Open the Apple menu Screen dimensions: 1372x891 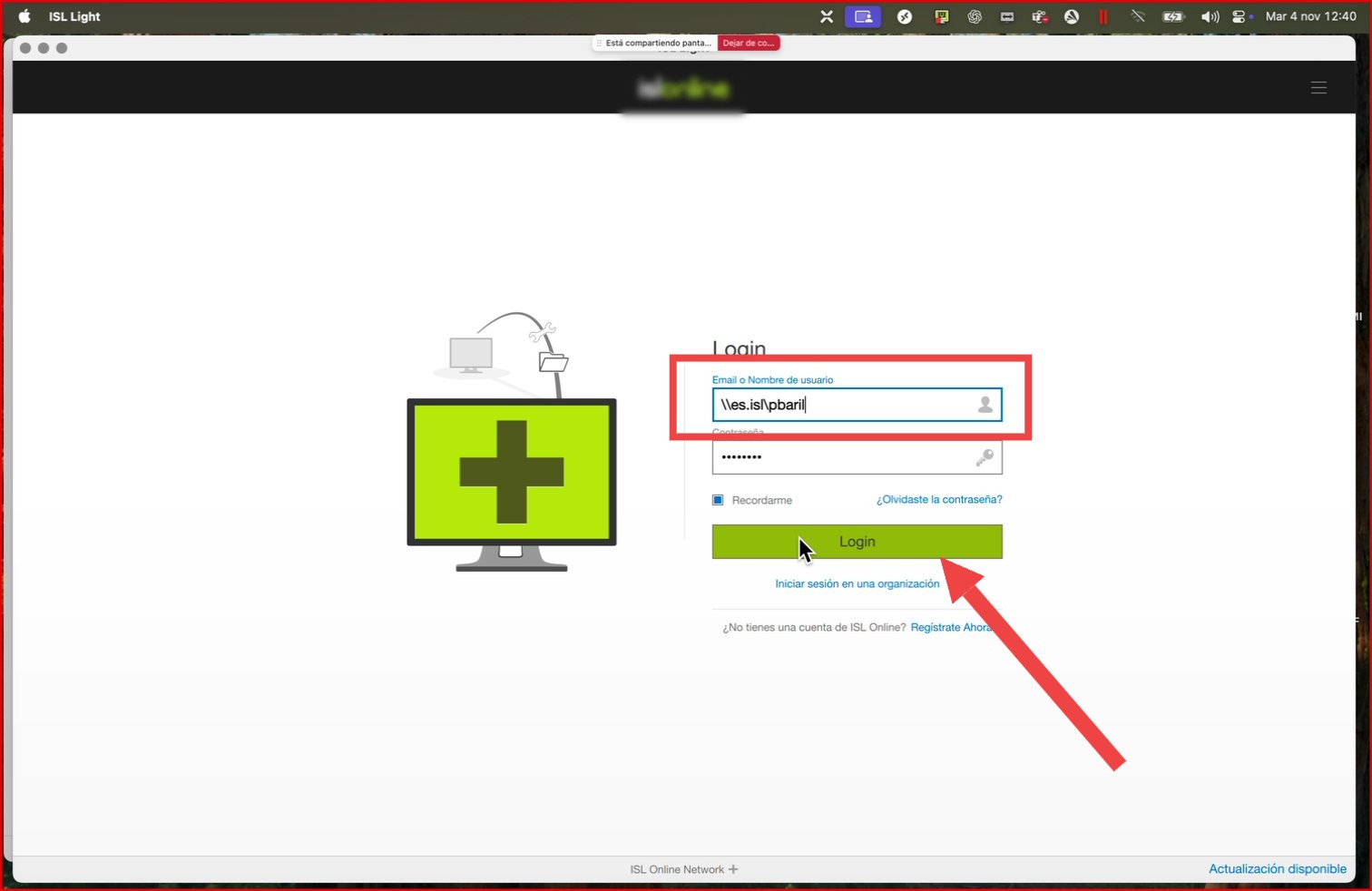(x=24, y=16)
